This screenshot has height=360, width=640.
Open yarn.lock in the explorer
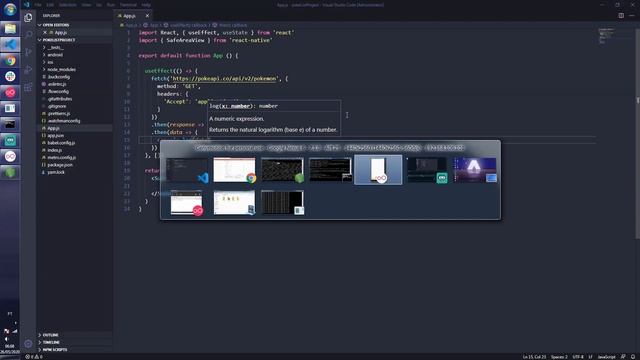56,172
